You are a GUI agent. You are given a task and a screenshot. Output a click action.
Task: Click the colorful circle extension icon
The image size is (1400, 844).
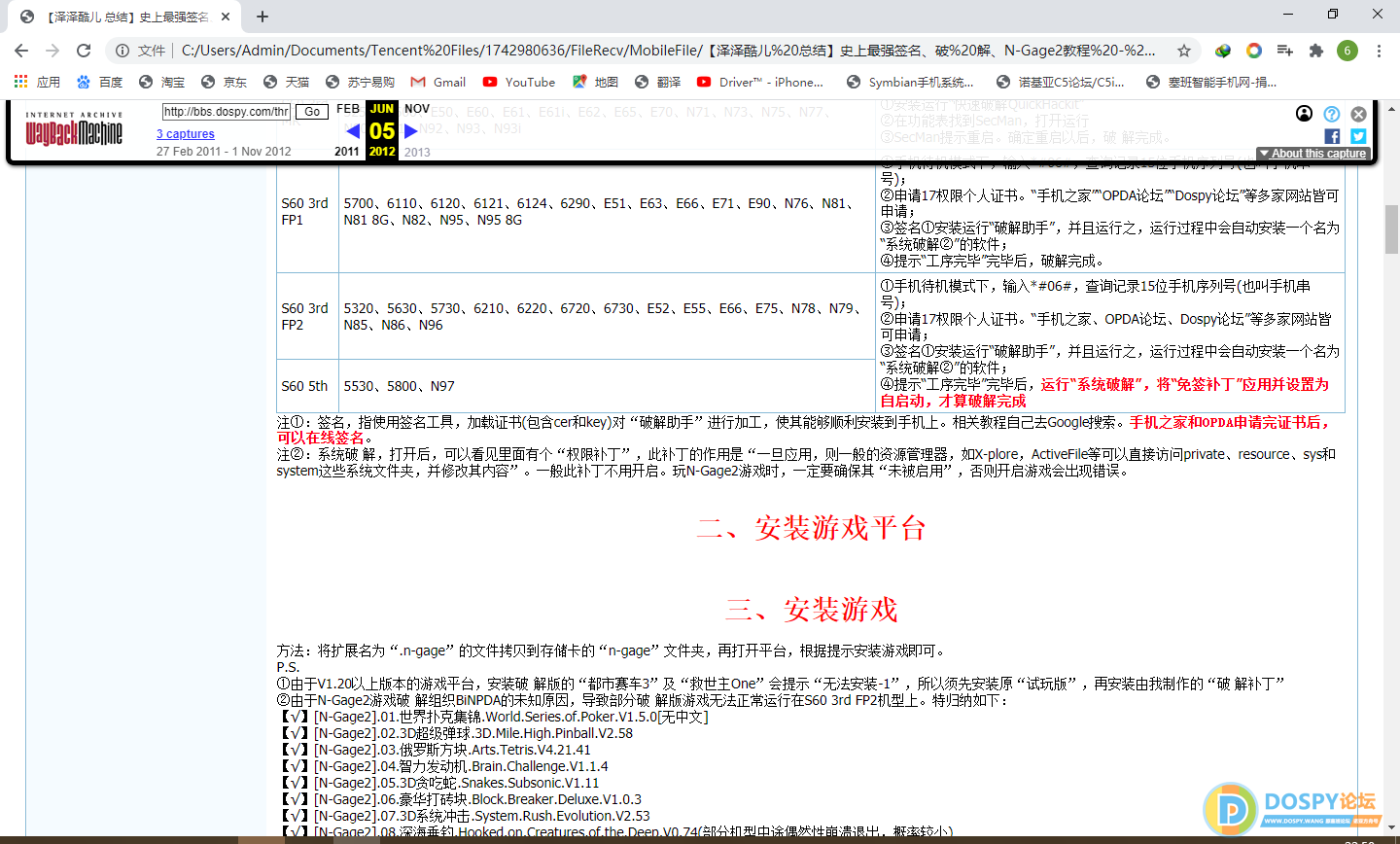[1254, 51]
